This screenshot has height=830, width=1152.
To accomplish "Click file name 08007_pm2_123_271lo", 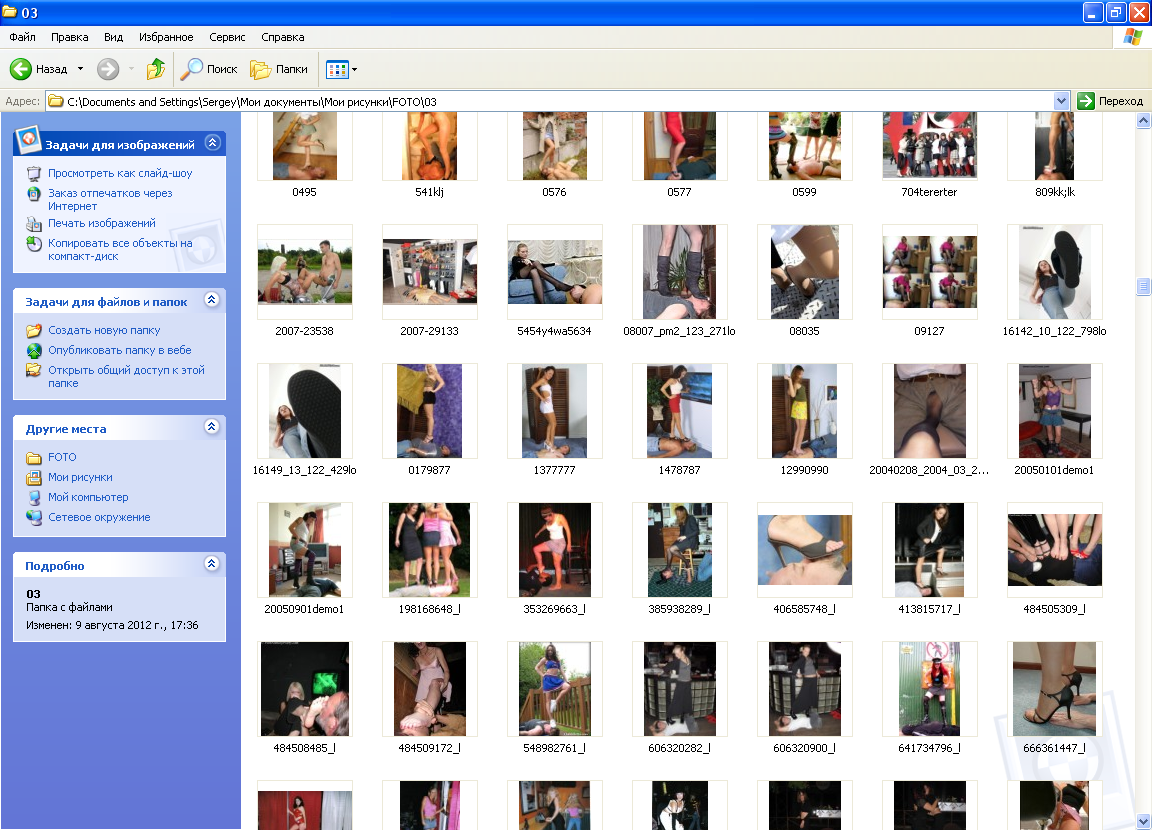I will tap(679, 331).
